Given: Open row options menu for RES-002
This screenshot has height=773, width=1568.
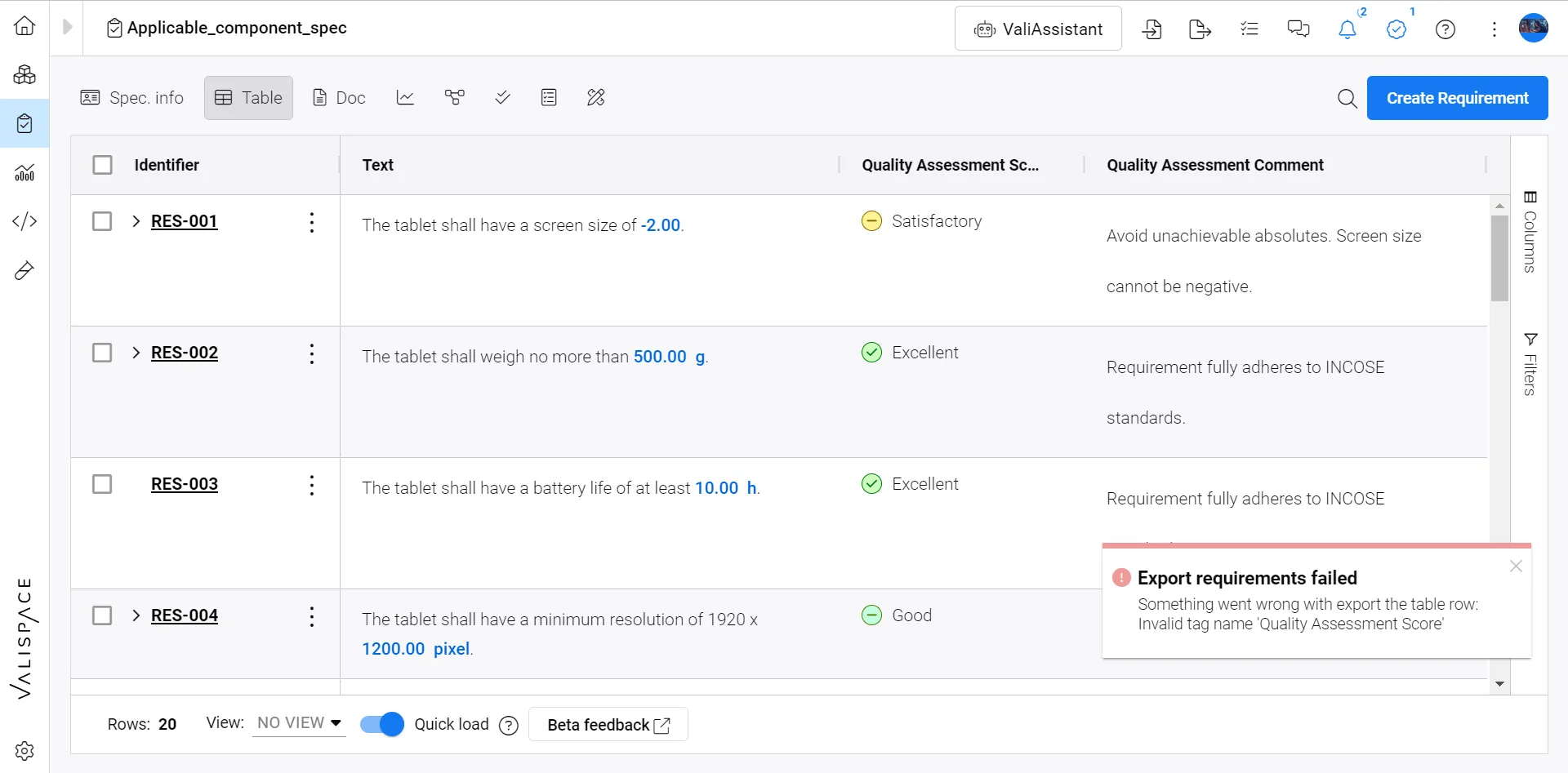Looking at the screenshot, I should tap(311, 354).
